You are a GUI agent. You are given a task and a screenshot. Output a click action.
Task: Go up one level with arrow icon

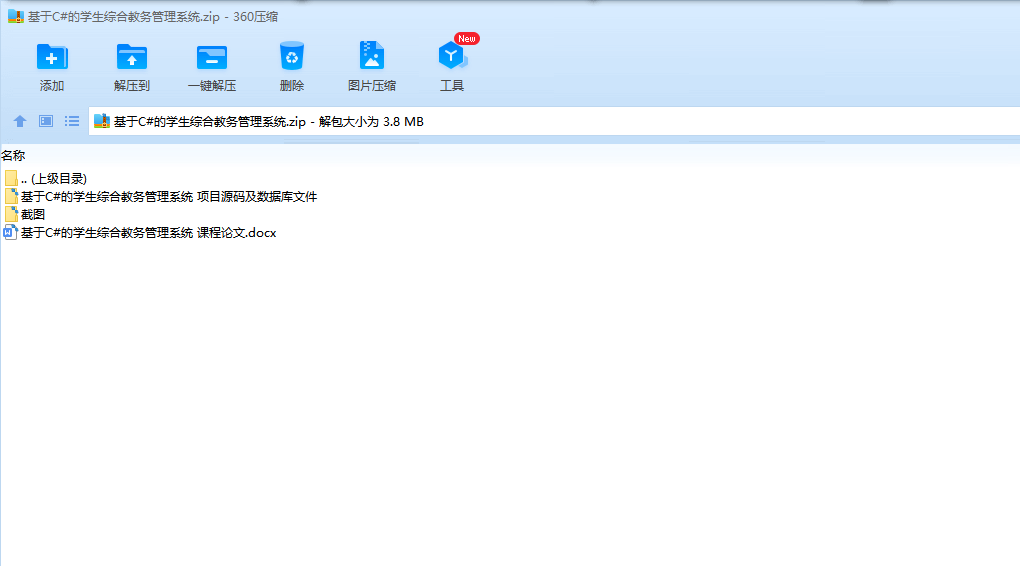pyautogui.click(x=20, y=121)
